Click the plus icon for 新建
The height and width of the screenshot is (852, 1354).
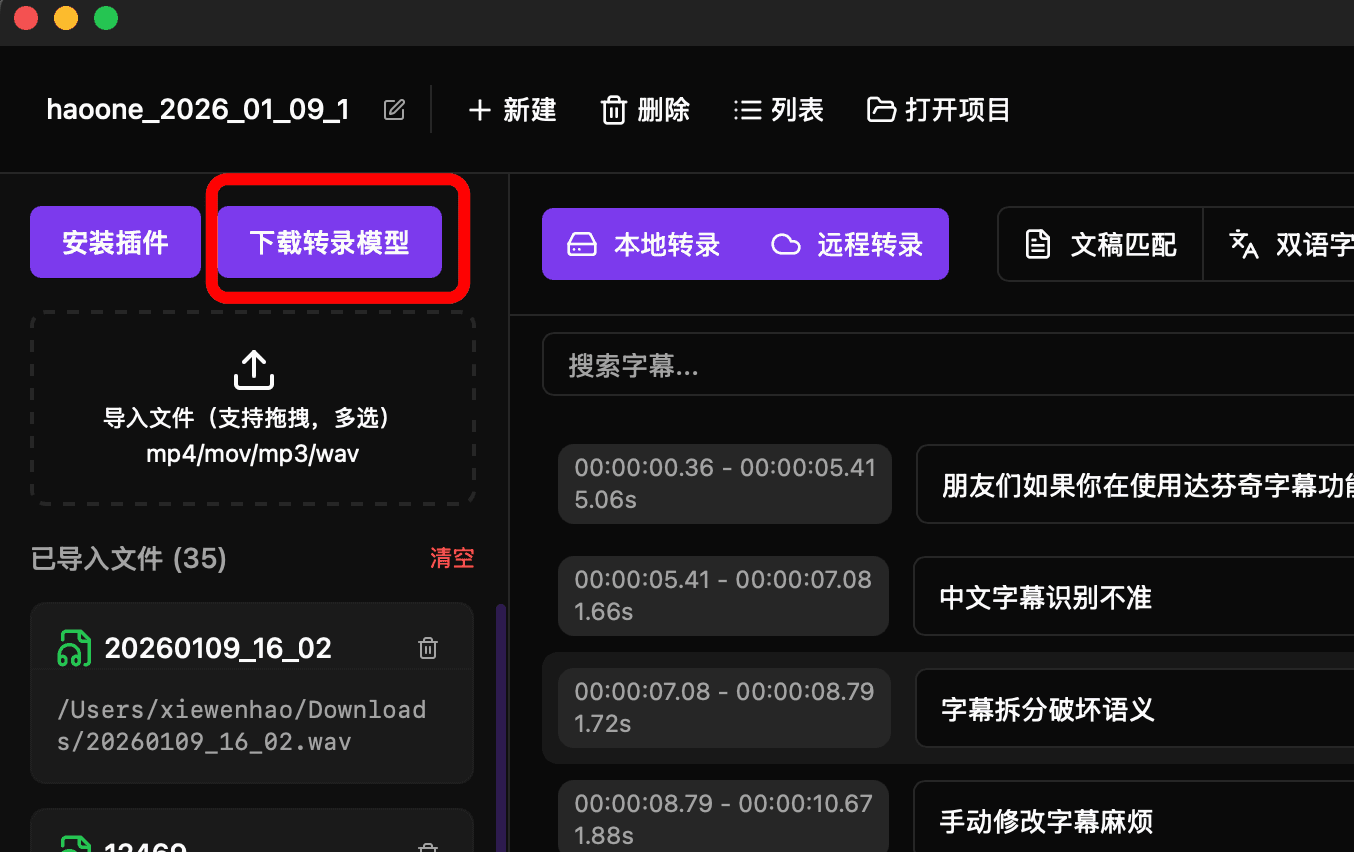click(480, 110)
